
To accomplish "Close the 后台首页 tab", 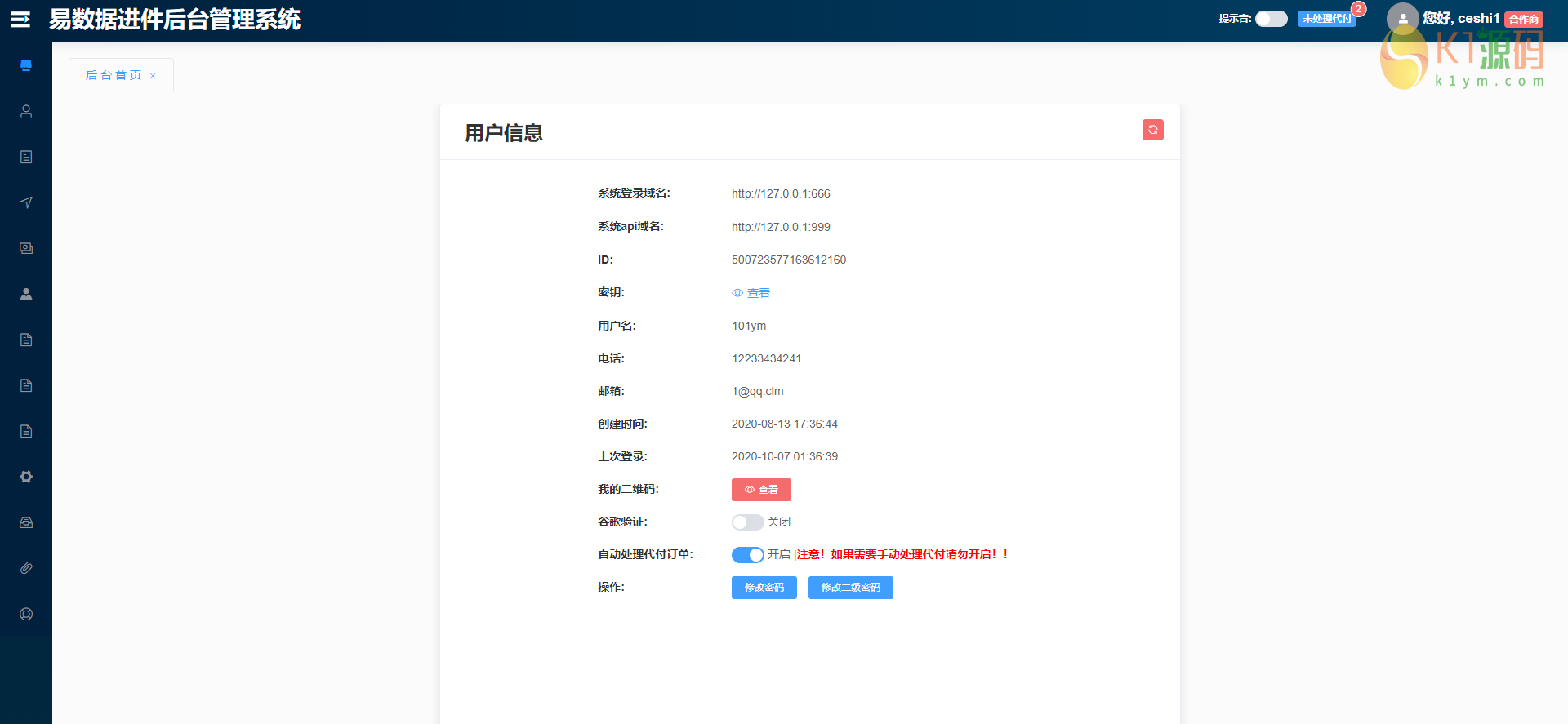I will click(153, 76).
